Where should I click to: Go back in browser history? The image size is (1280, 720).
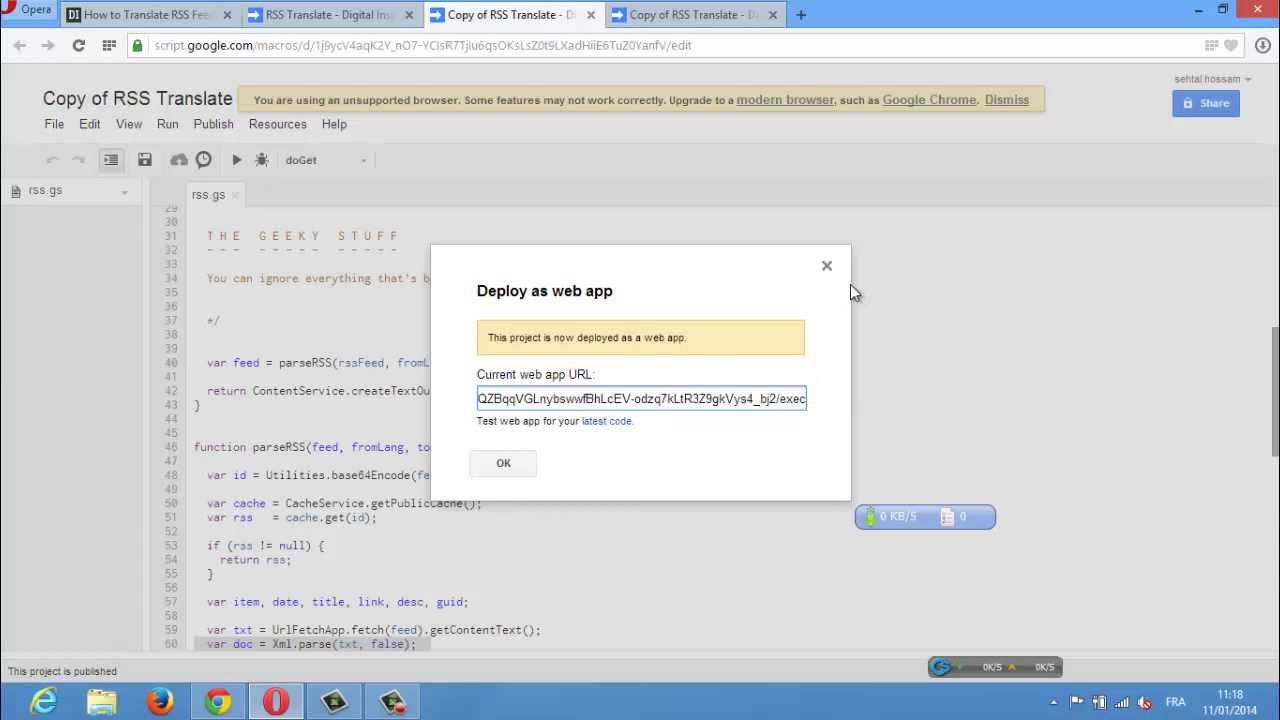point(20,45)
